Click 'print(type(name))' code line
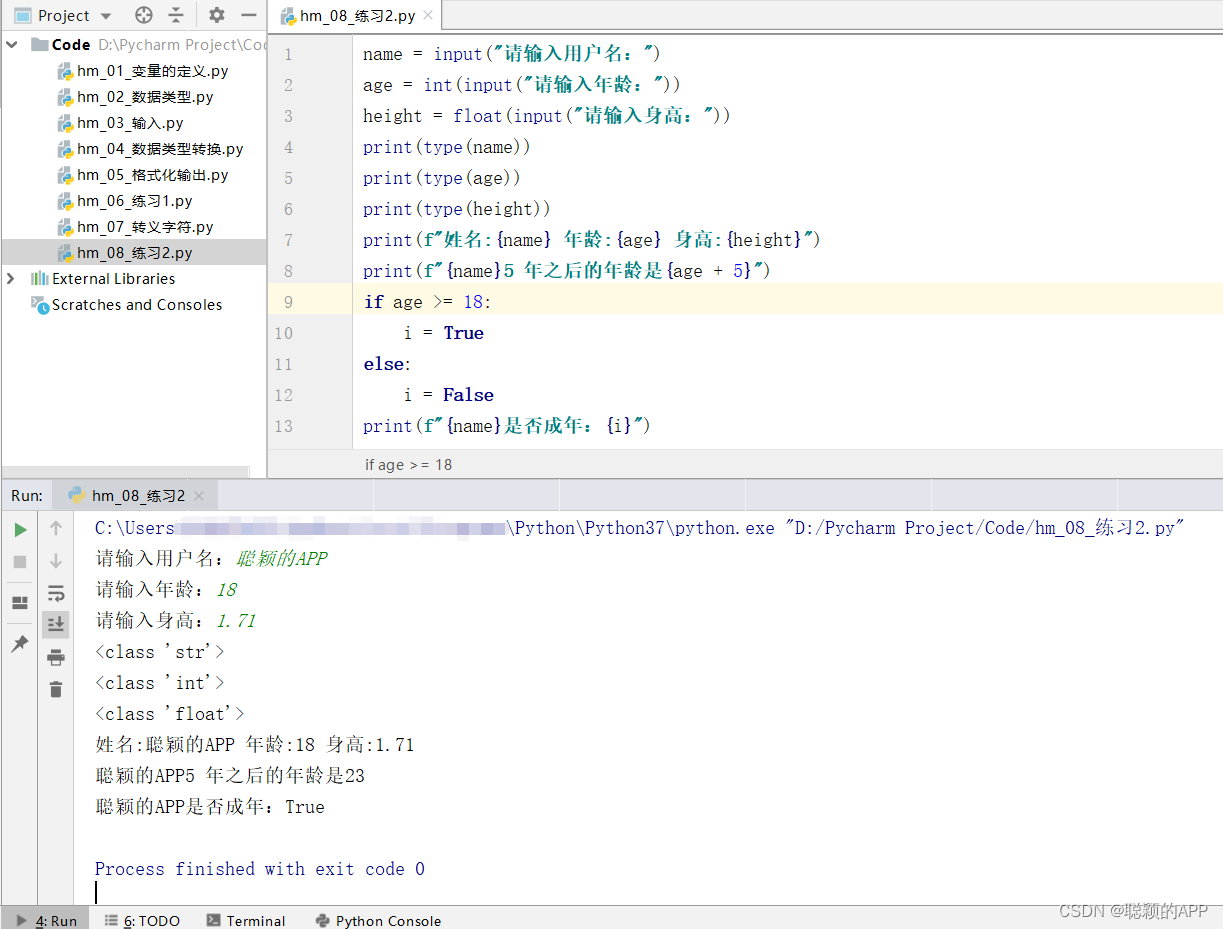The height and width of the screenshot is (929, 1223). (x=447, y=147)
